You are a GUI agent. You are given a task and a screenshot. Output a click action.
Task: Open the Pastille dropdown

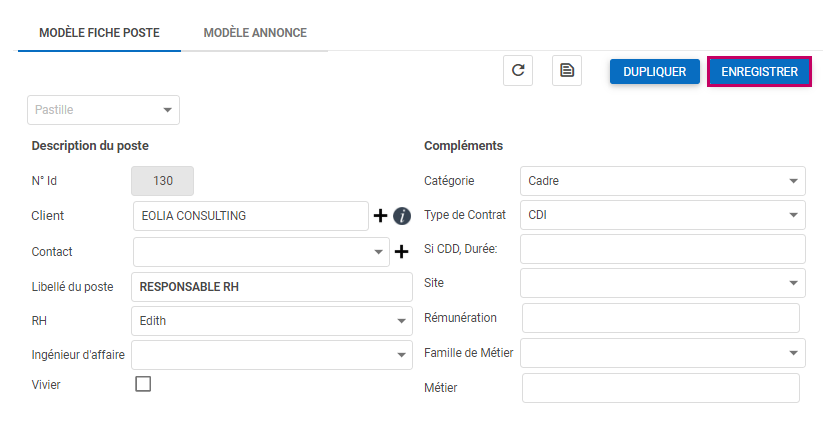pyautogui.click(x=103, y=110)
